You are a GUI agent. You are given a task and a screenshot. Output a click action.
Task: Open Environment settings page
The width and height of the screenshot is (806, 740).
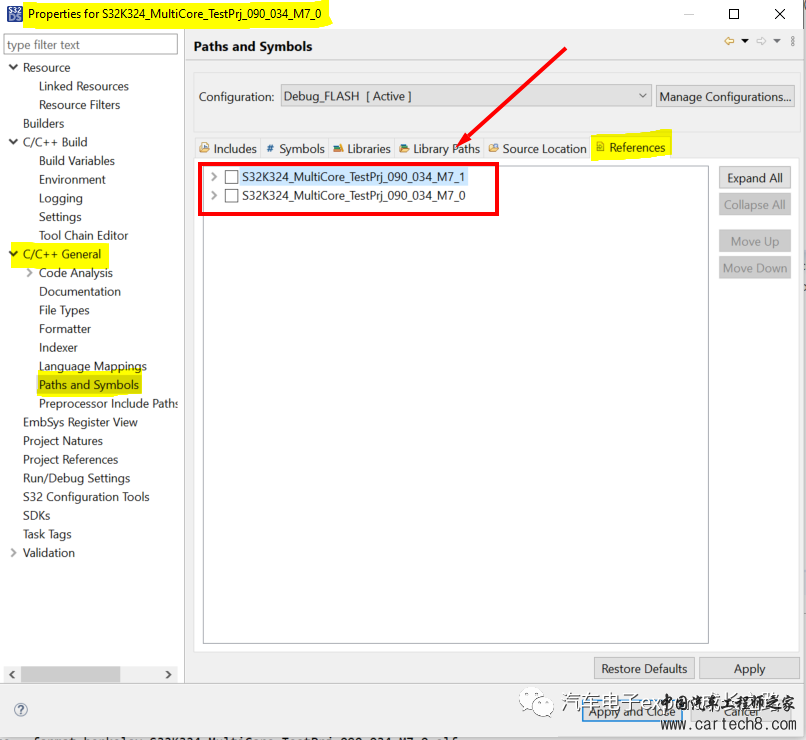point(72,179)
